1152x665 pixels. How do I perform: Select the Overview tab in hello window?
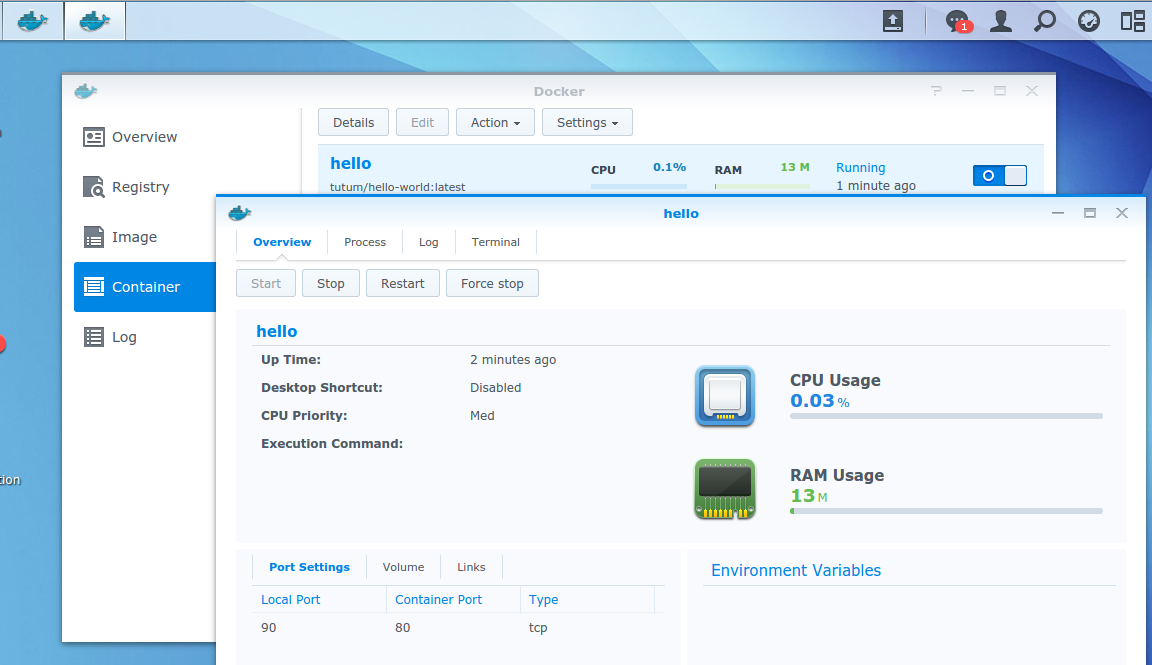click(282, 242)
